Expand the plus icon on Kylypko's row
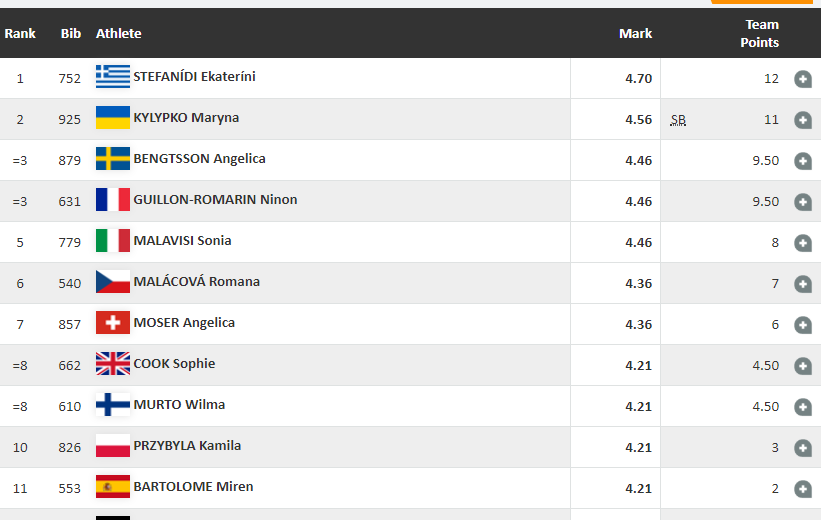The height and width of the screenshot is (520, 821). [802, 120]
